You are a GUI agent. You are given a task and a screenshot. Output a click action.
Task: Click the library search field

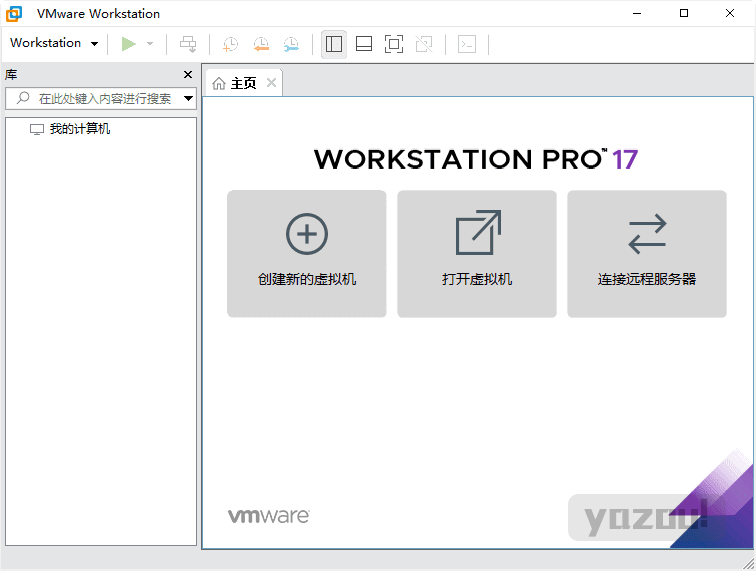(101, 98)
